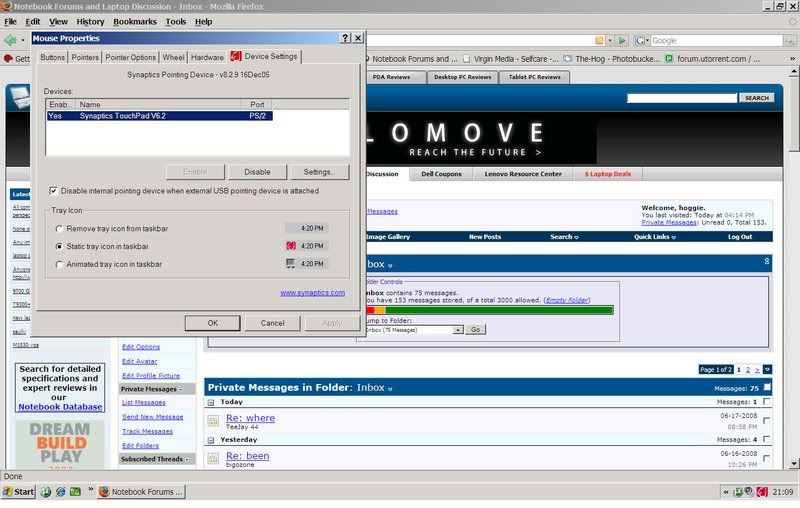
Task: Open the History menu
Action: pos(90,22)
